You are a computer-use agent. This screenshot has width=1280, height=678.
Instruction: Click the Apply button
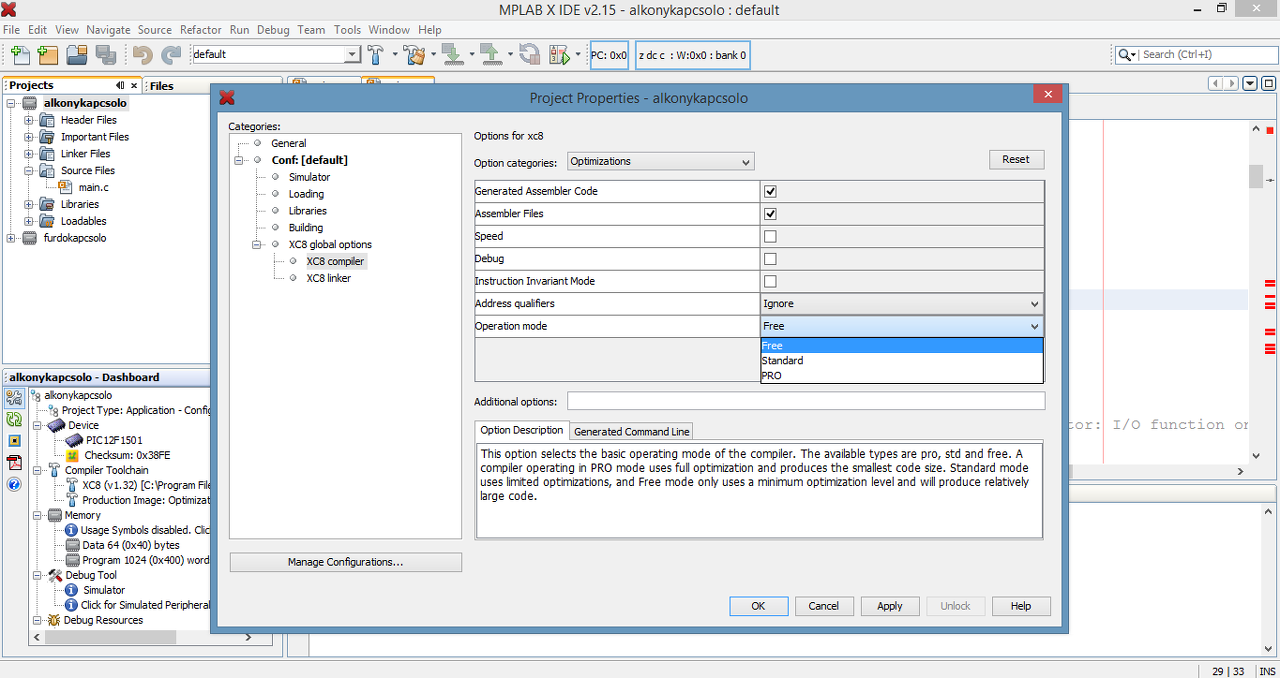tap(890, 606)
